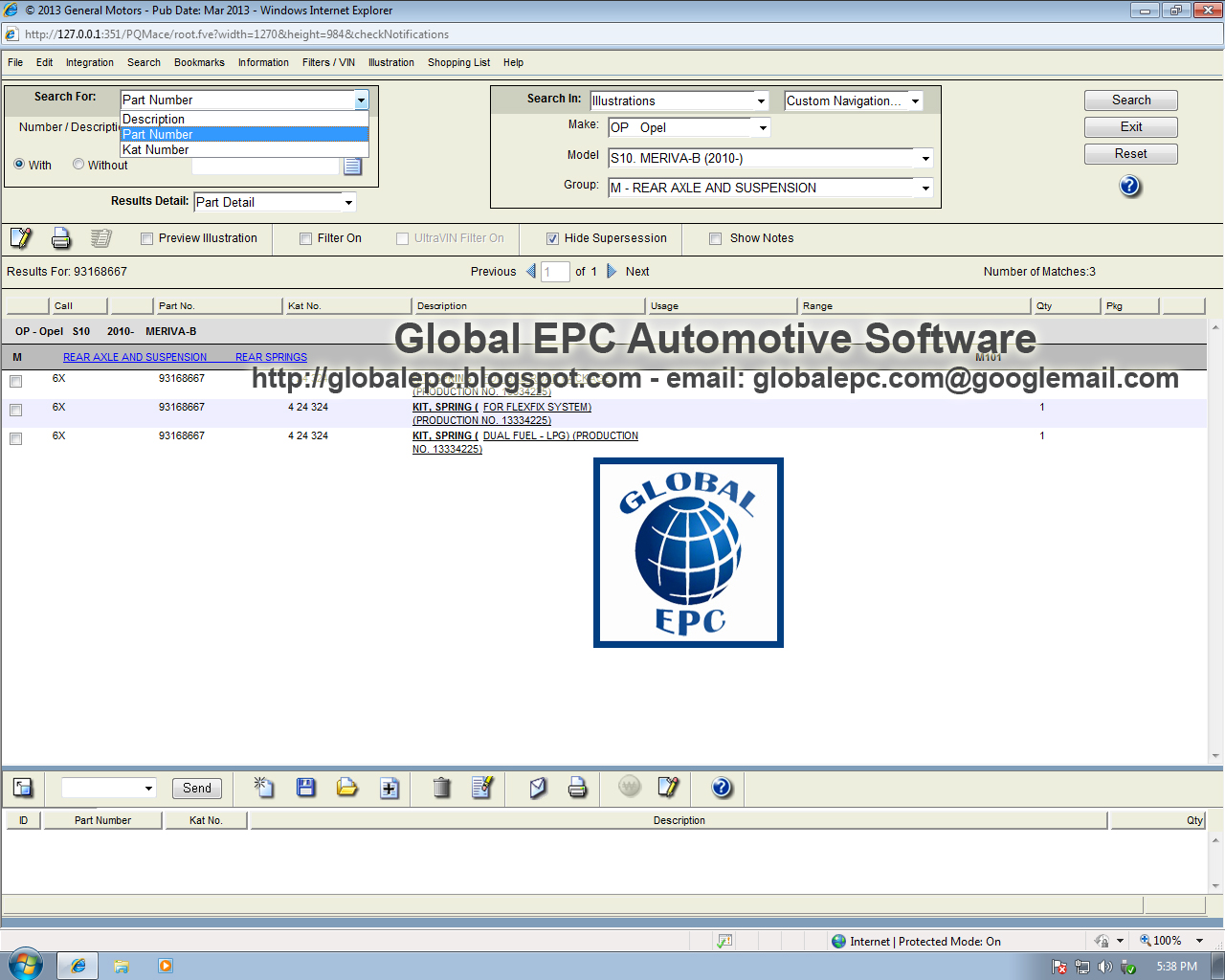Add item to shopping list plus icon
Screen dimensions: 1225x980
pos(390,788)
